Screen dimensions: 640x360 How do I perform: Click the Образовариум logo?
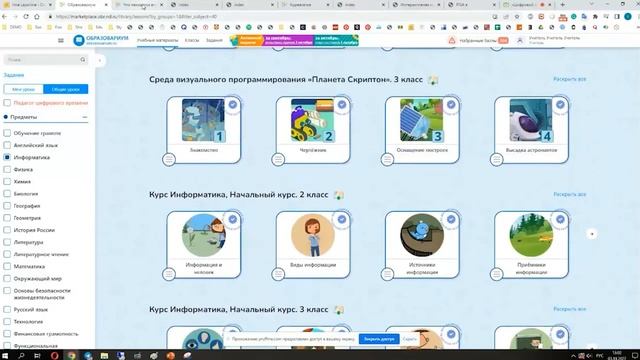click(101, 40)
